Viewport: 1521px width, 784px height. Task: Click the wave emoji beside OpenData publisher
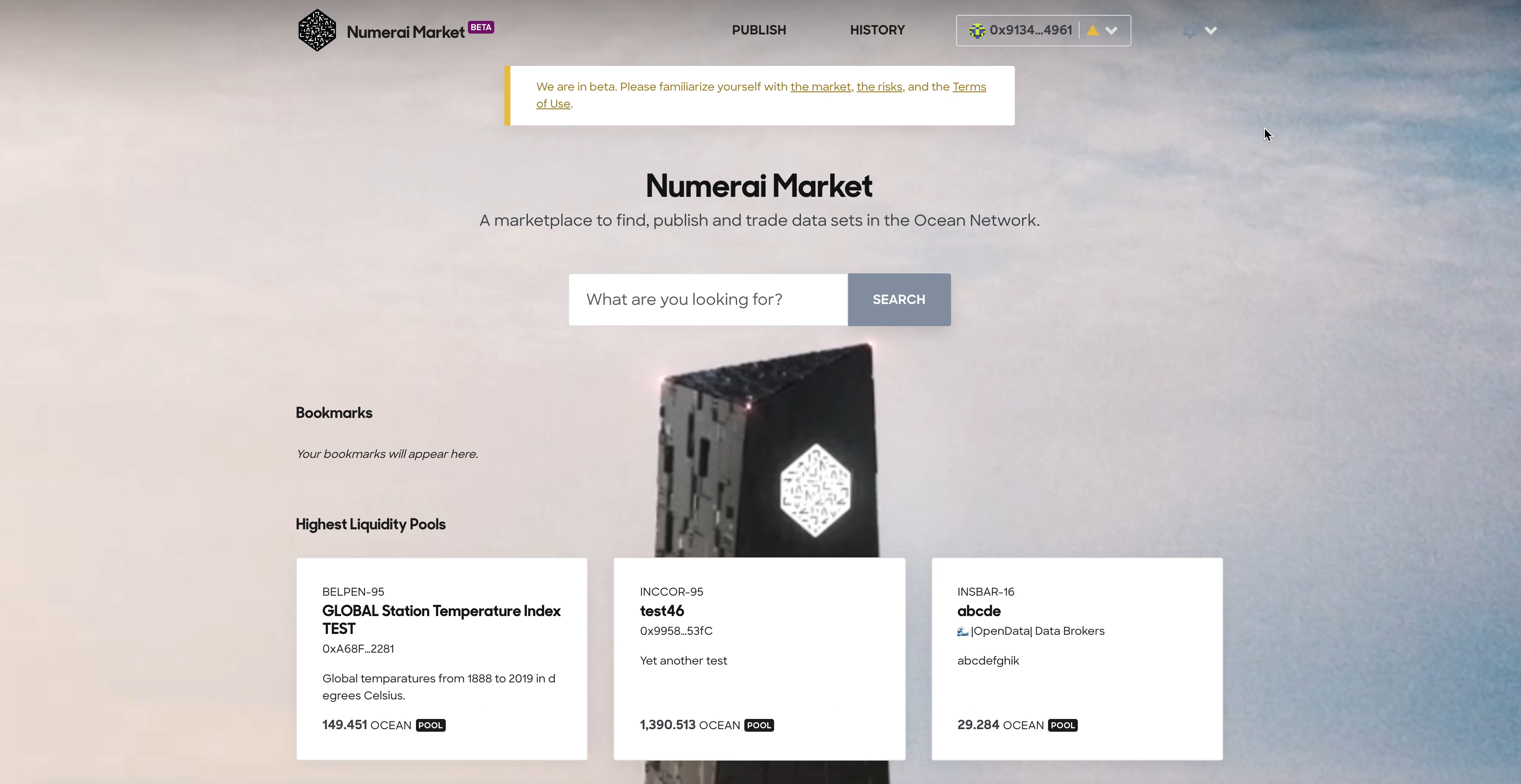click(963, 631)
